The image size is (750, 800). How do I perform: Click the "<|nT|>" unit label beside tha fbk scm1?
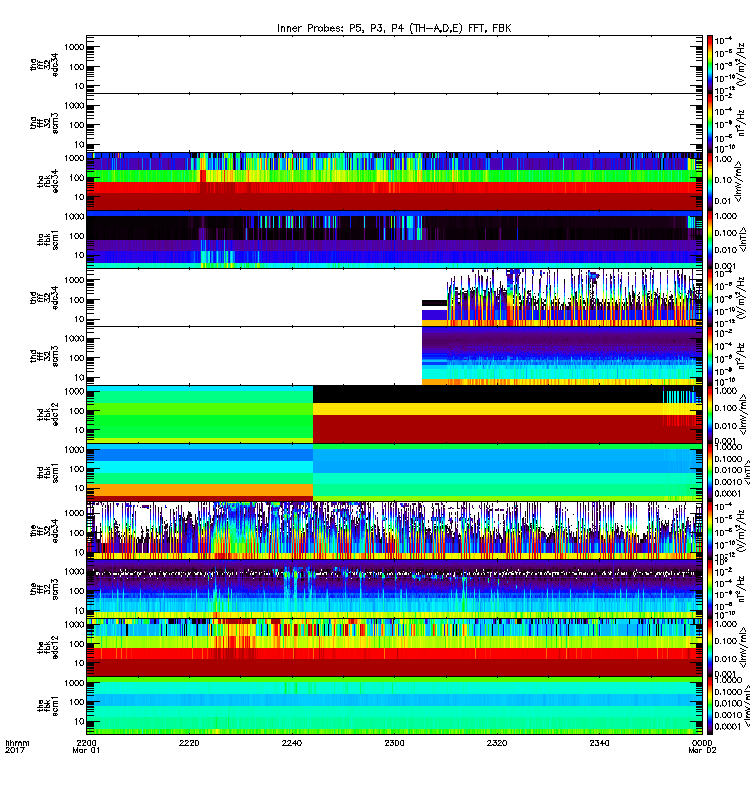pyautogui.click(x=740, y=239)
